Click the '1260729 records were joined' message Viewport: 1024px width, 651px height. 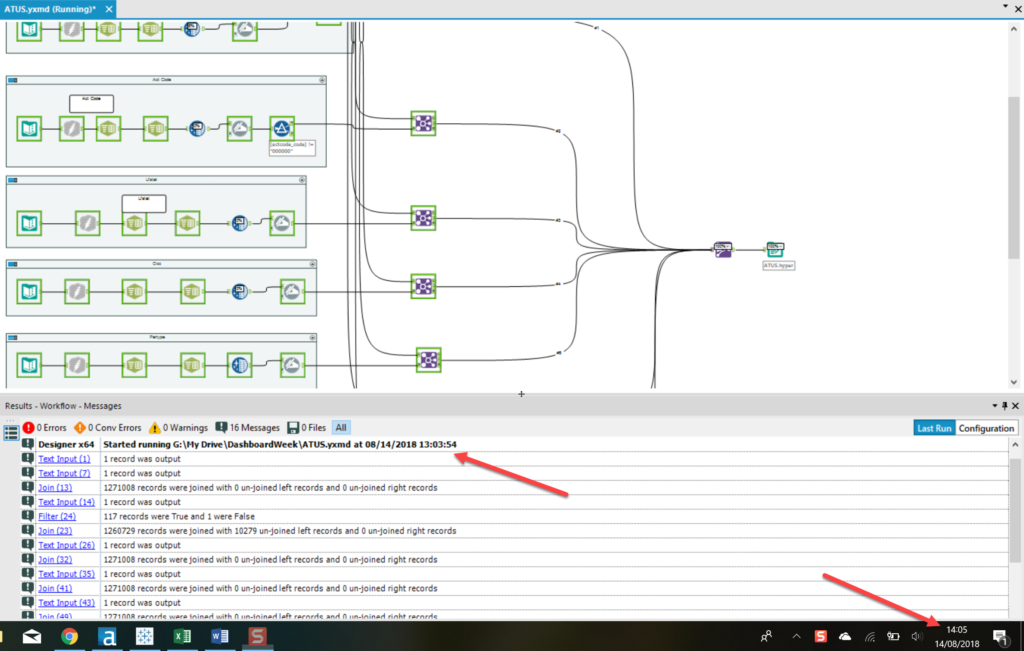pyautogui.click(x=280, y=531)
